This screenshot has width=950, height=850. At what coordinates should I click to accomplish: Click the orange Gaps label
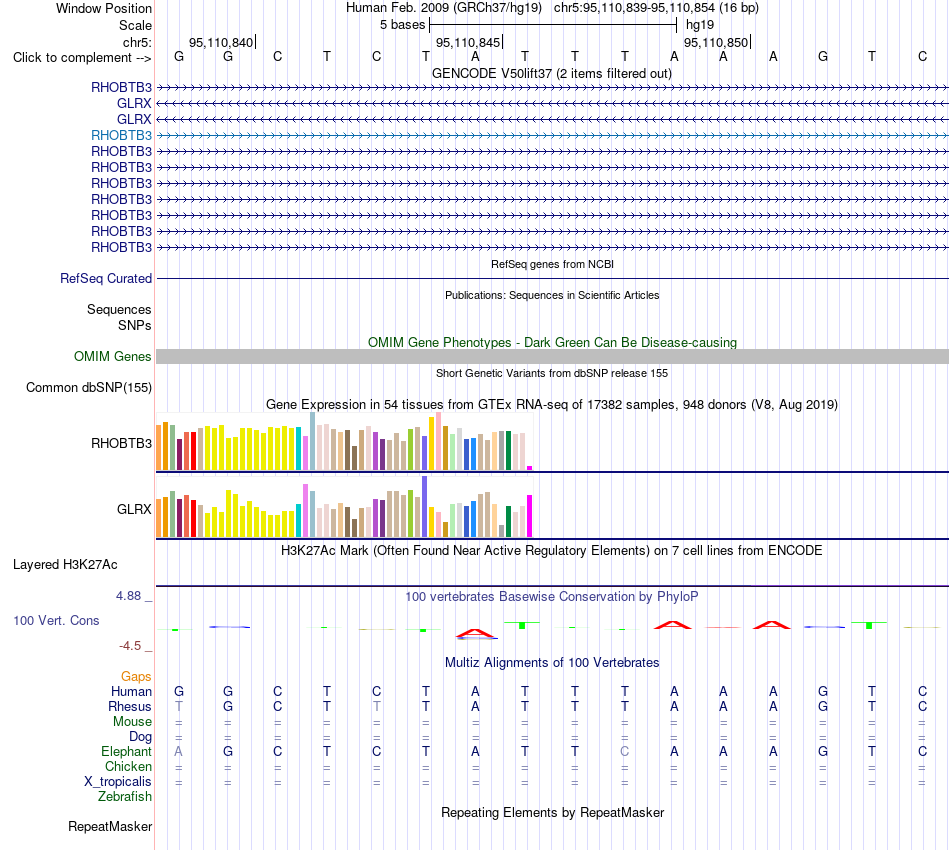coord(136,676)
